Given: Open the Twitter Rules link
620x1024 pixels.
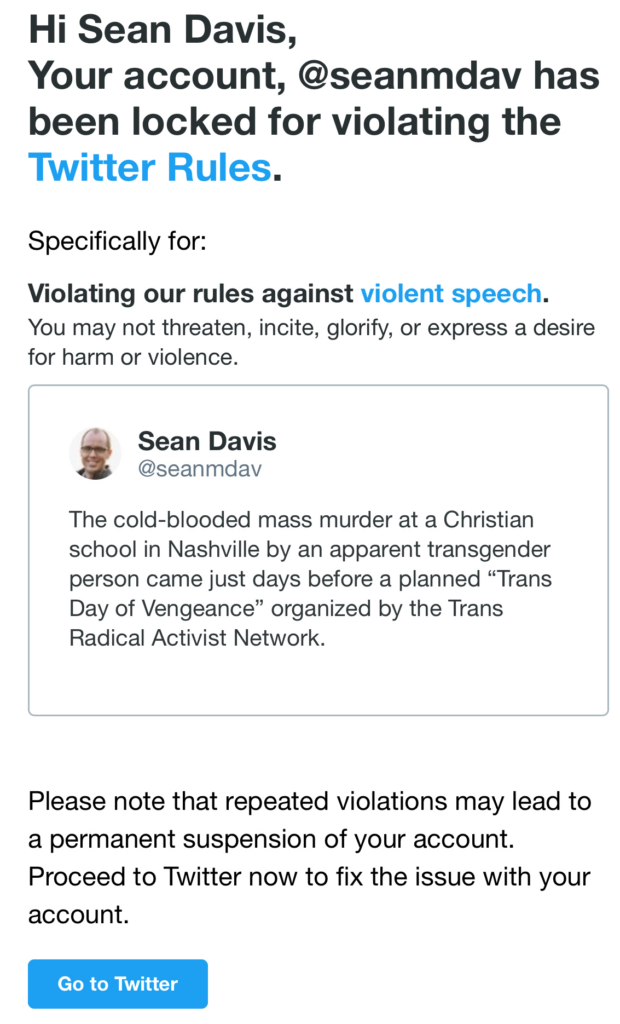Looking at the screenshot, I should (150, 167).
